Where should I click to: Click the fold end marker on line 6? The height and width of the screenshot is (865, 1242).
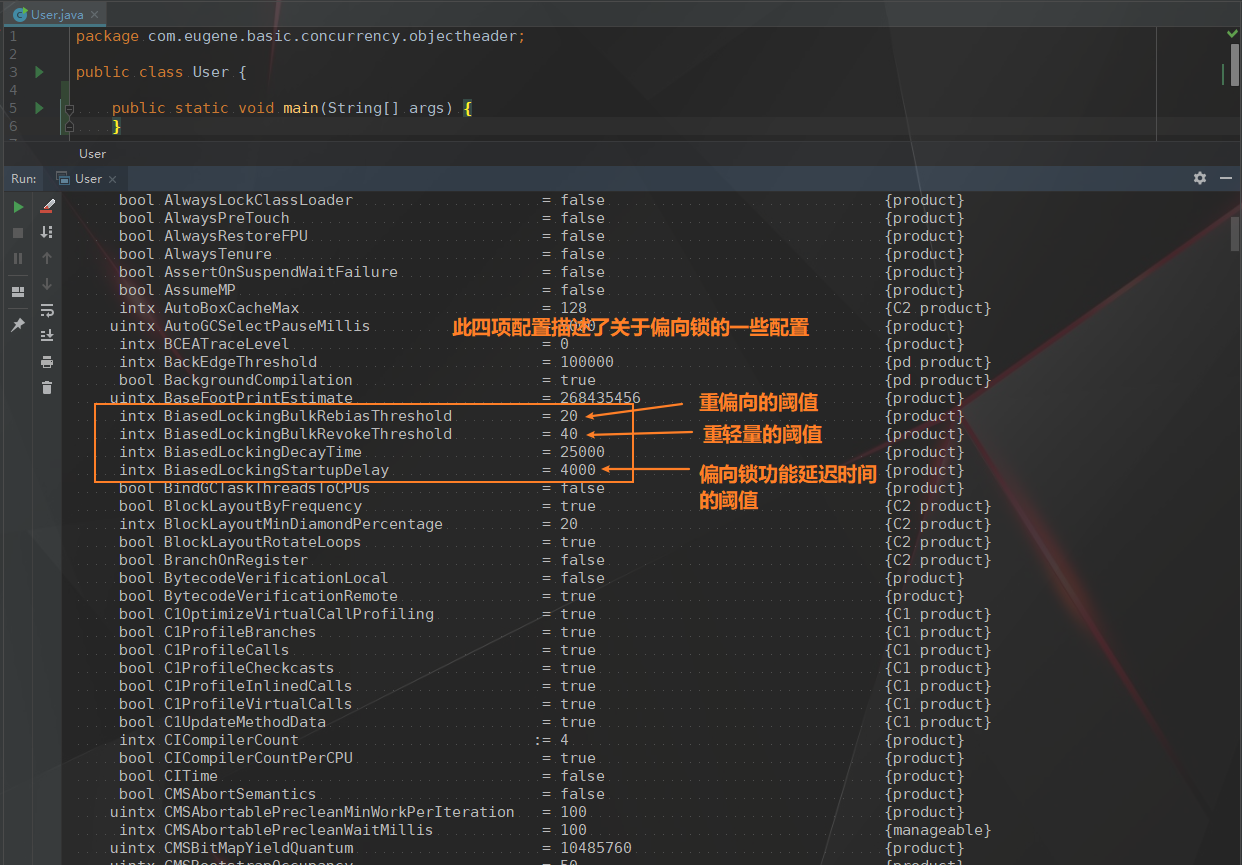point(69,127)
